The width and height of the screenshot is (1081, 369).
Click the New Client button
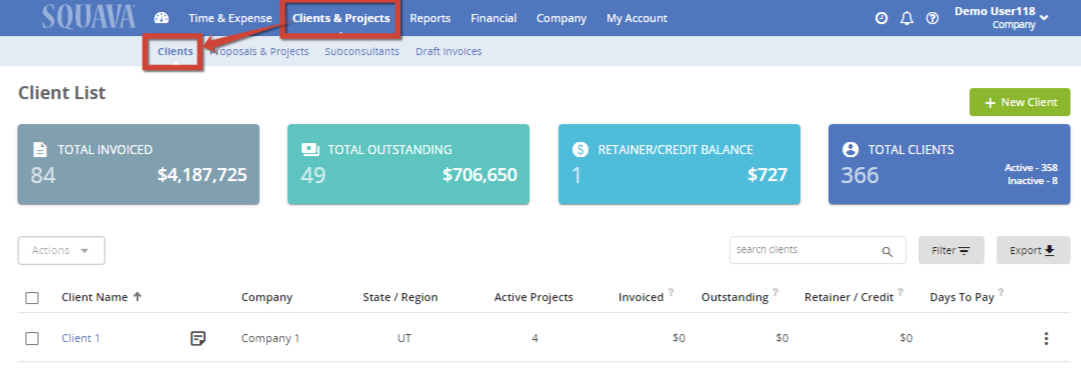1020,102
